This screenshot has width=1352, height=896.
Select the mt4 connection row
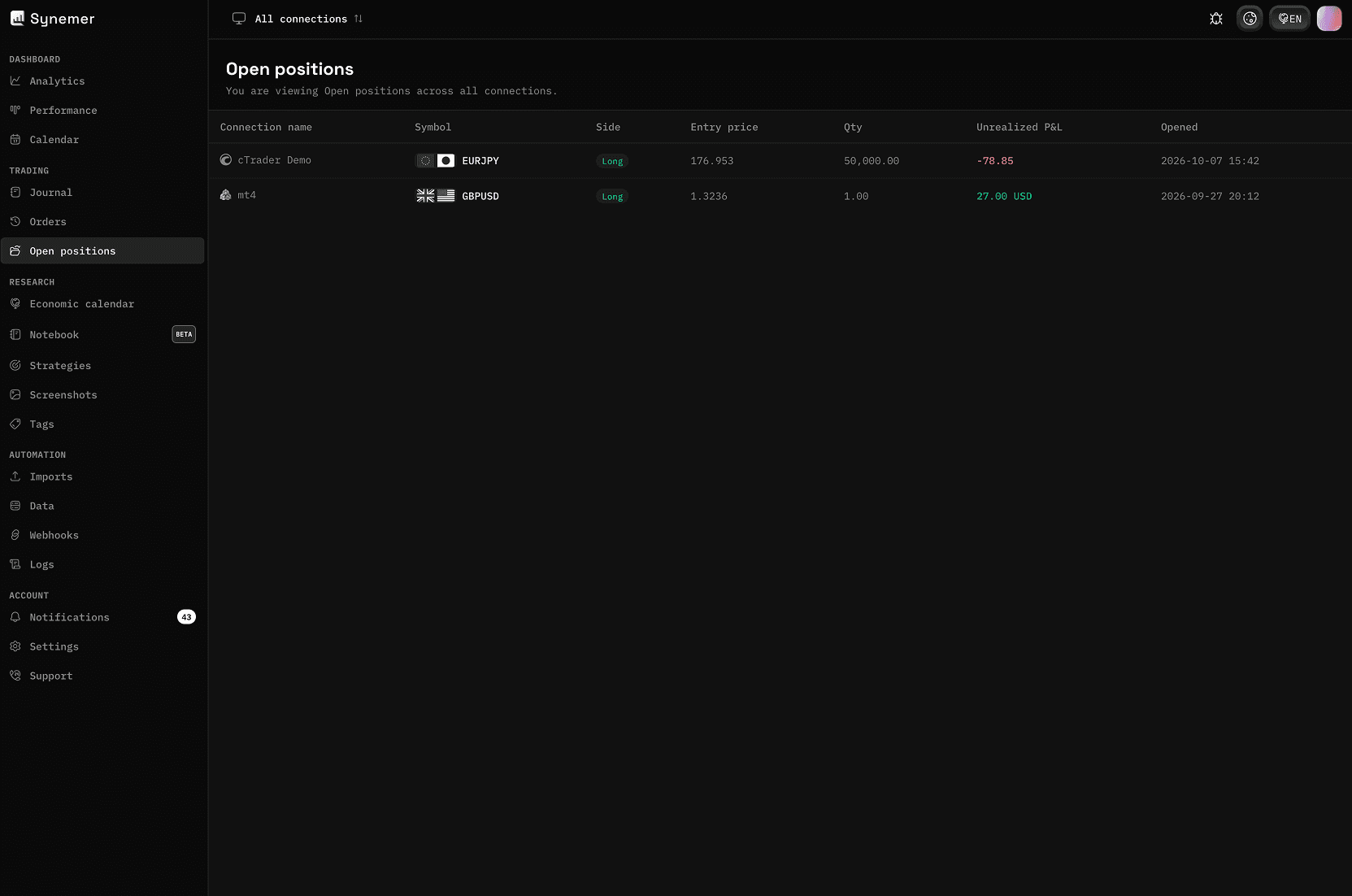pyautogui.click(x=780, y=196)
